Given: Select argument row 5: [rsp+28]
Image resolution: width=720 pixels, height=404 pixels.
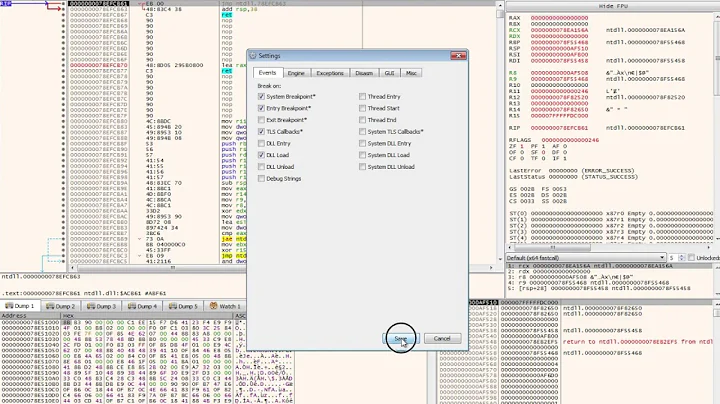Looking at the screenshot, I should (x=609, y=288).
